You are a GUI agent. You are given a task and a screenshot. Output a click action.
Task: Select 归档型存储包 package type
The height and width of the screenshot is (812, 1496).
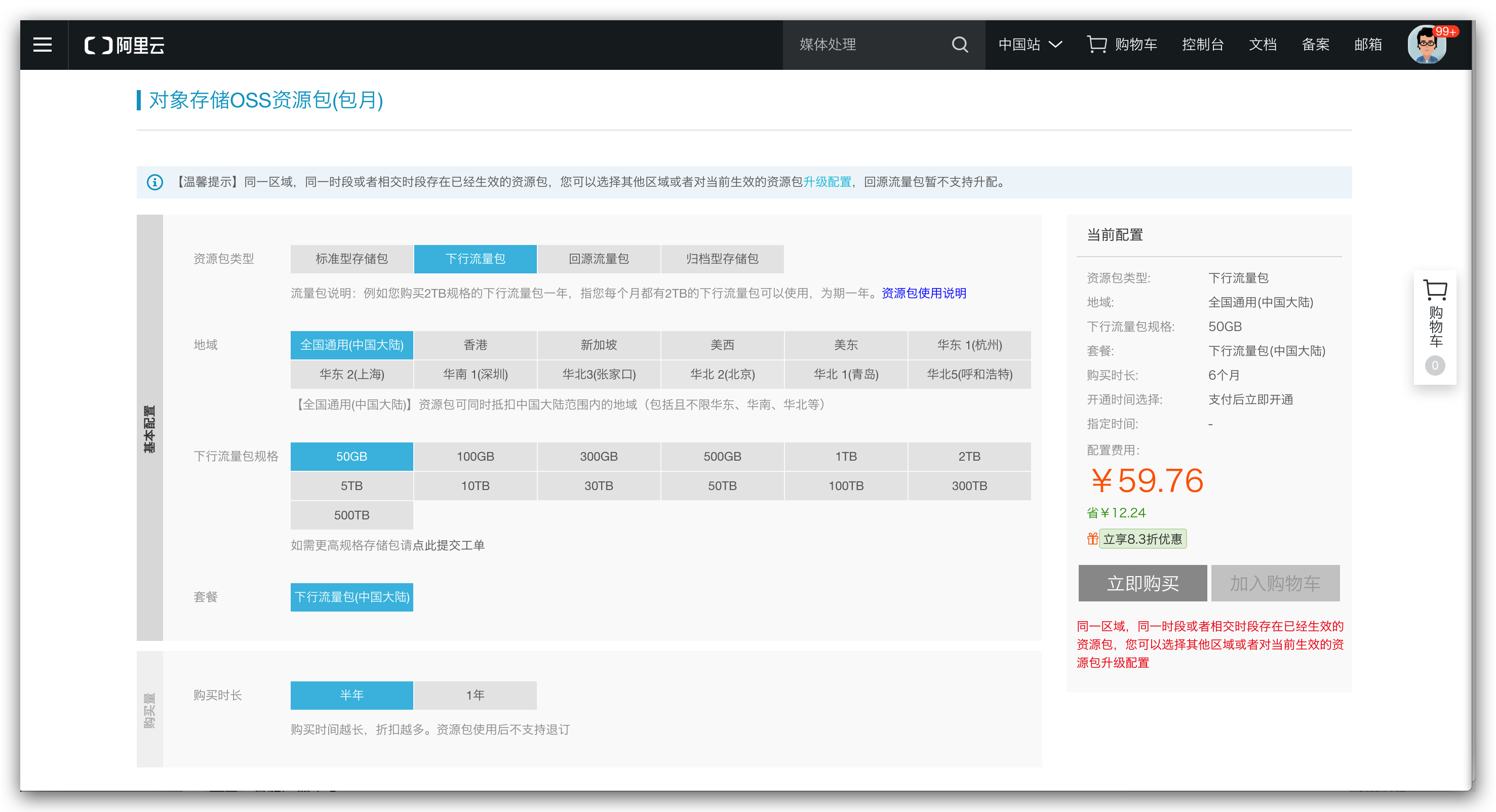coord(722,259)
